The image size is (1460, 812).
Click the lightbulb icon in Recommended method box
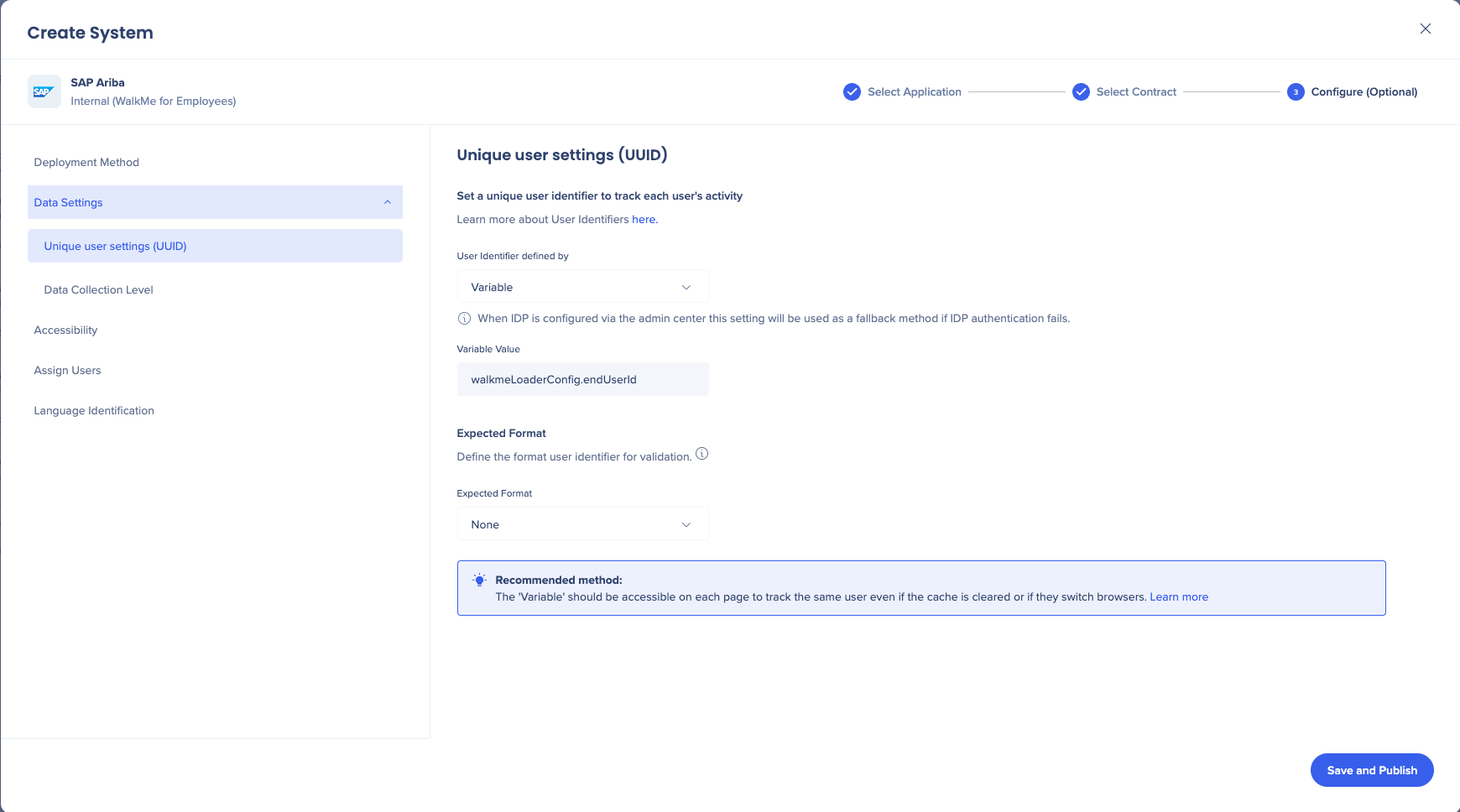[x=479, y=580]
